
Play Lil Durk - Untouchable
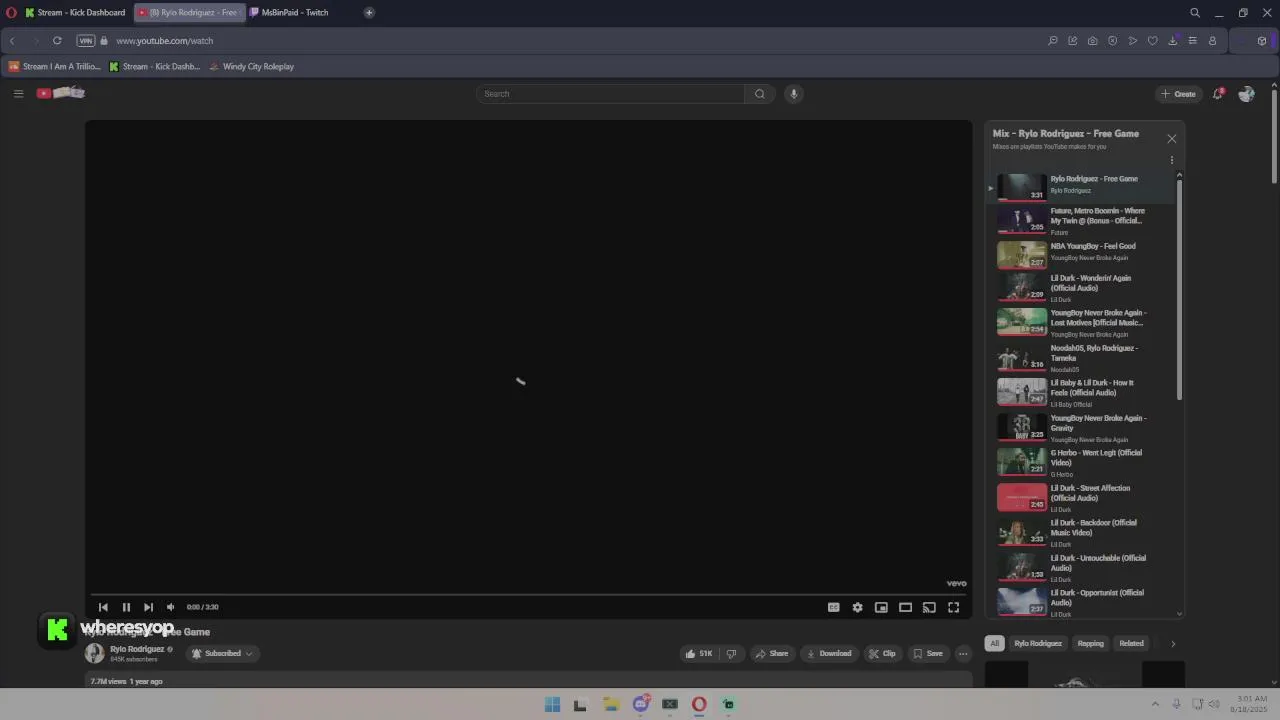pos(1080,568)
